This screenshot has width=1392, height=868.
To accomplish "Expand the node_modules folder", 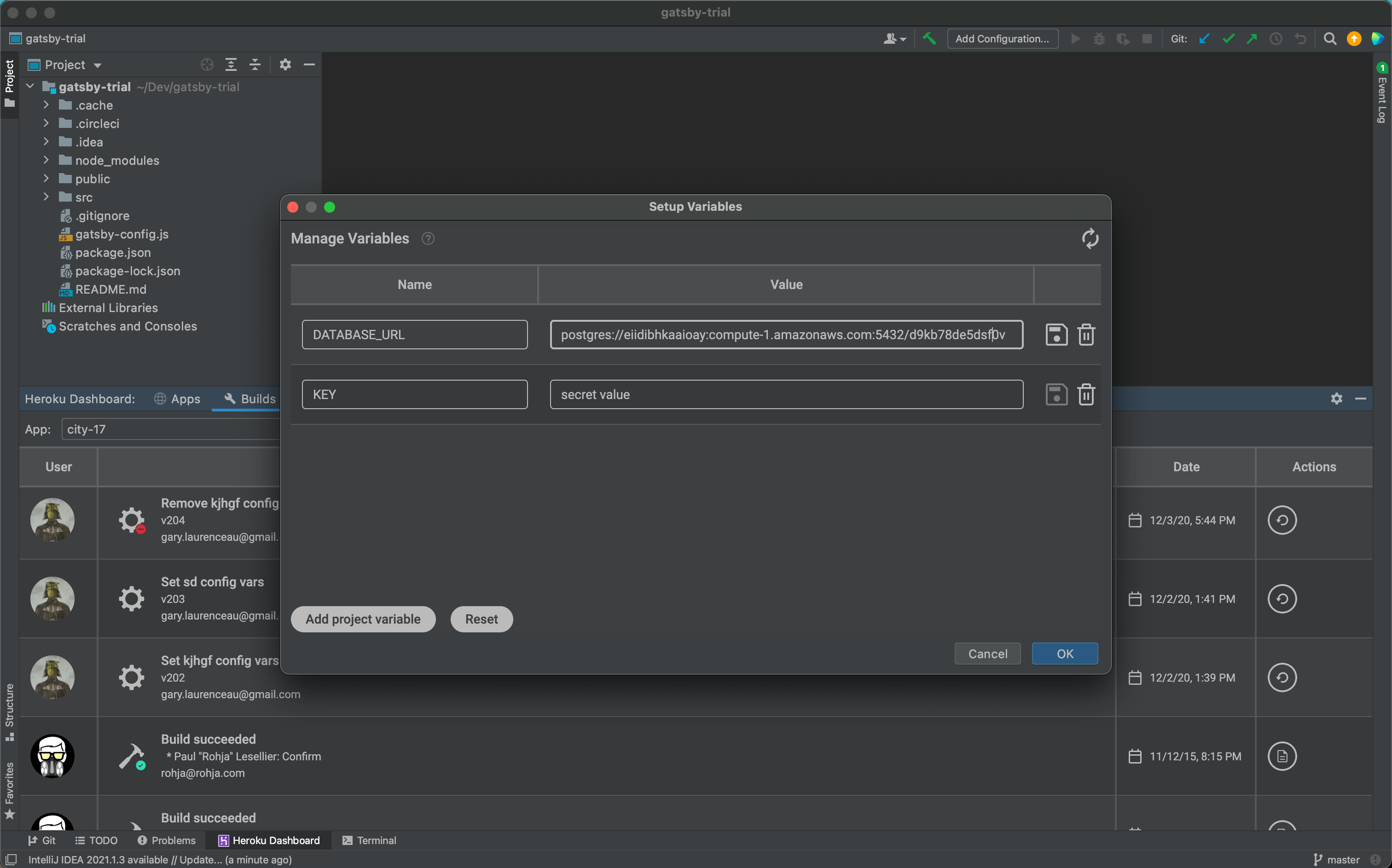I will click(x=46, y=160).
